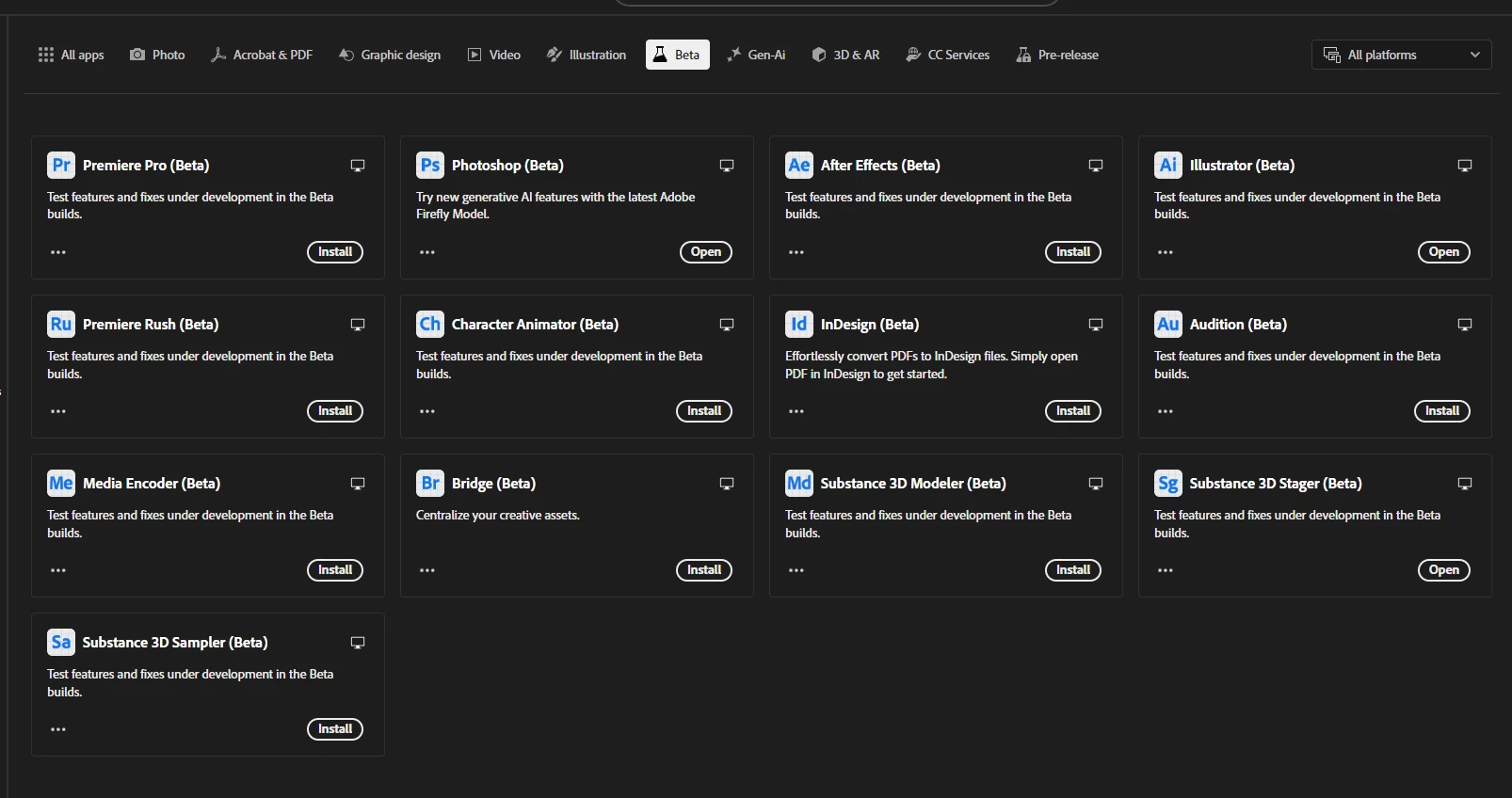Open more options for Premiere Pro (Beta)
1512x798 pixels.
click(58, 252)
